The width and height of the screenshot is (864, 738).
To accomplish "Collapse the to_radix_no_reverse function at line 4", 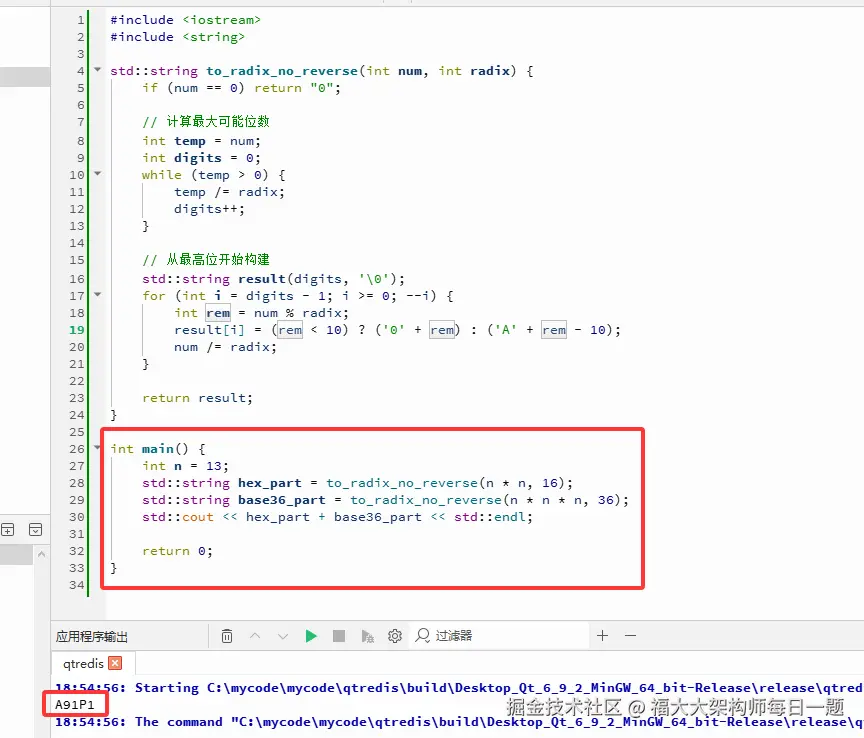I will coord(98,70).
